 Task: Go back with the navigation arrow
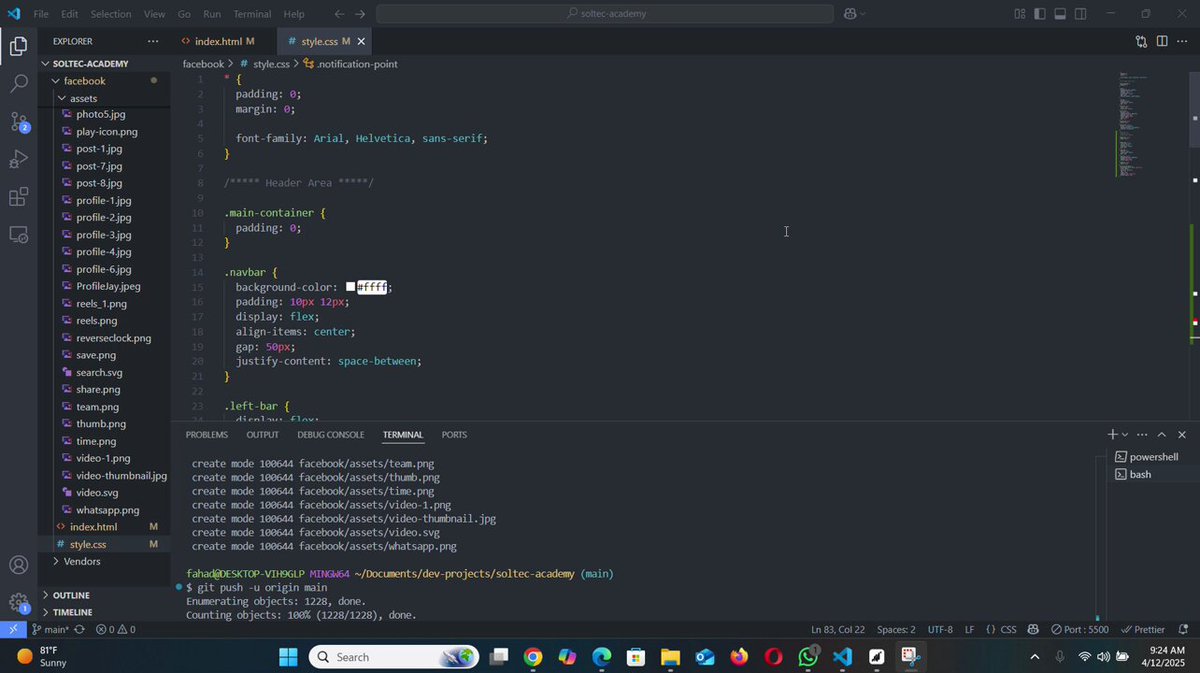(339, 14)
